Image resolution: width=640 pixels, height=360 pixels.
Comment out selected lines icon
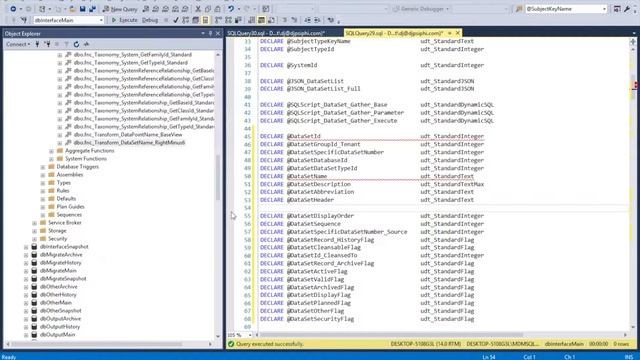284,20
